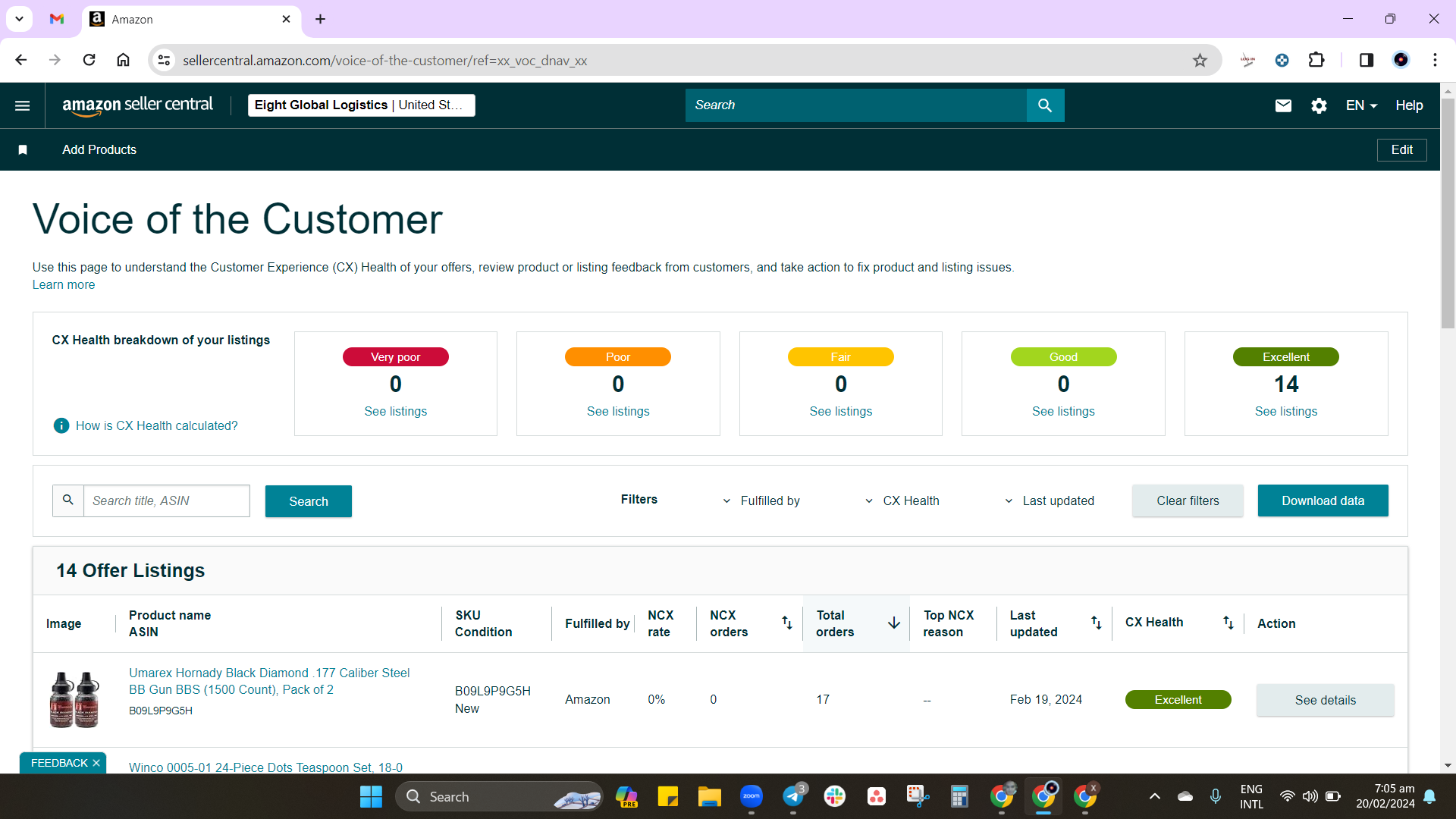Open the tab search dropdown arrow

[19, 19]
